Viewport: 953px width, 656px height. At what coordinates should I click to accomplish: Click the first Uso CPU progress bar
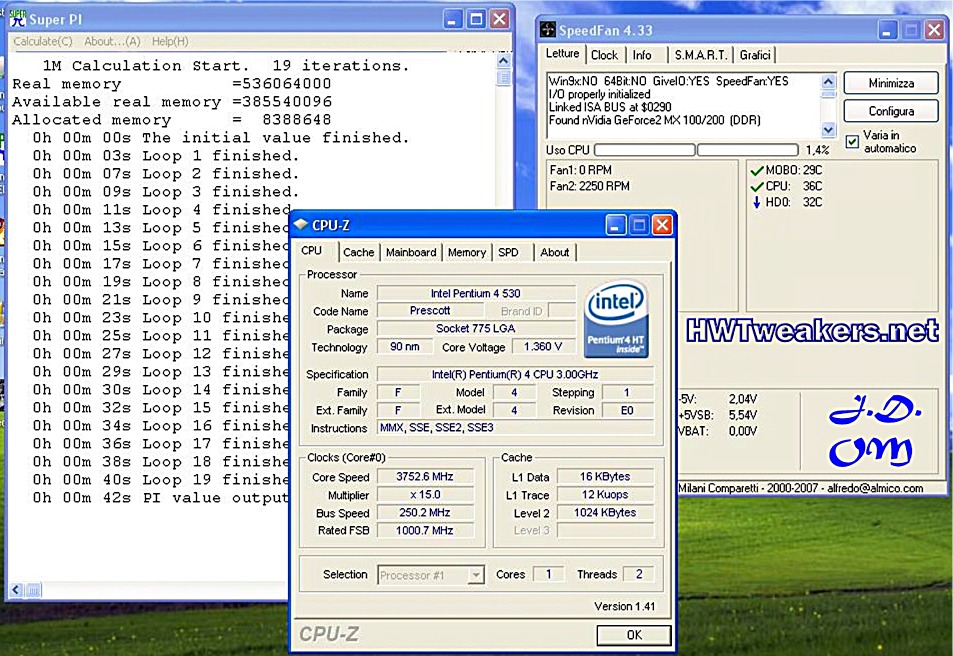click(644, 150)
